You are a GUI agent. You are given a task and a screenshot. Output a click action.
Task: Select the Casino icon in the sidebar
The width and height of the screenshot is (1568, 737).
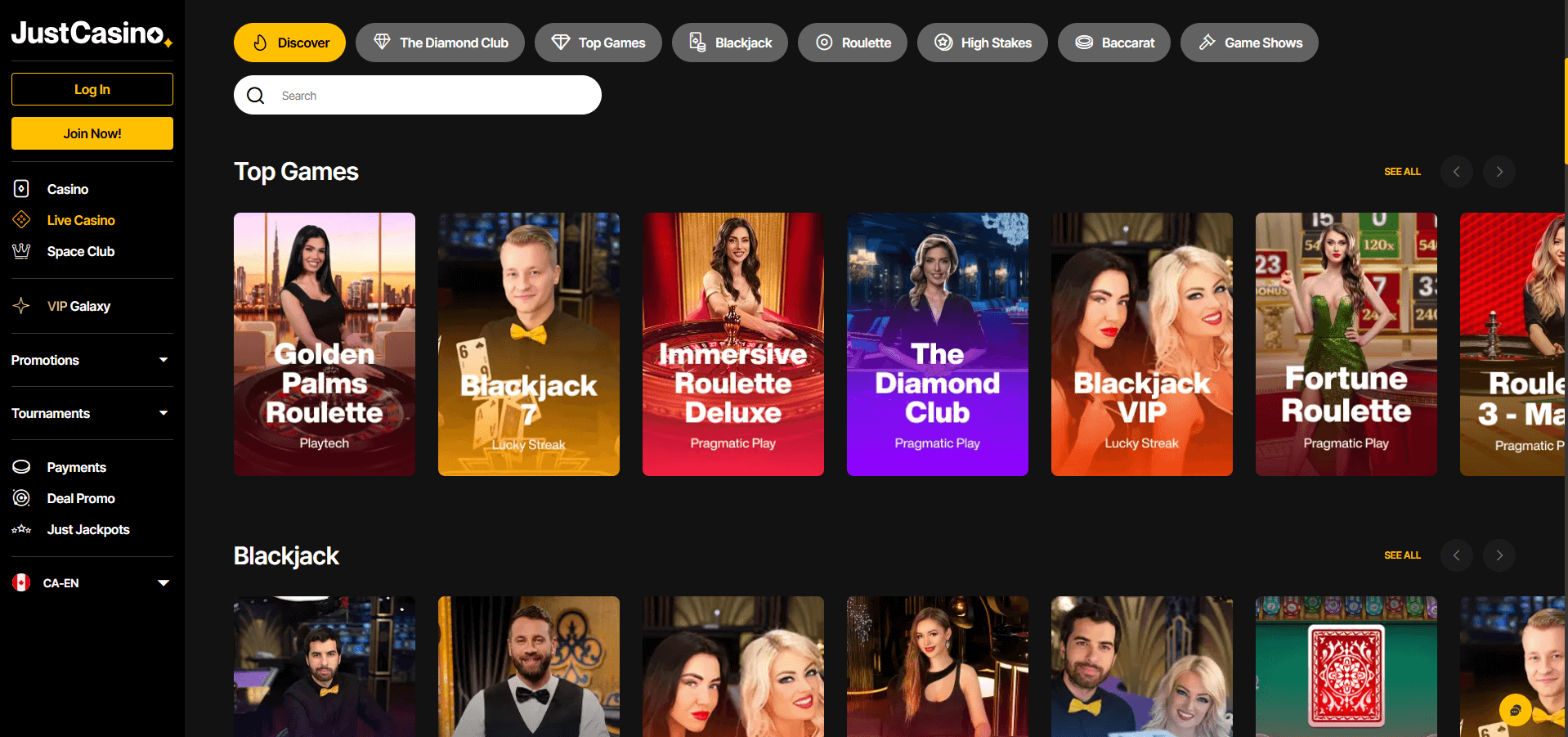pyautogui.click(x=20, y=188)
